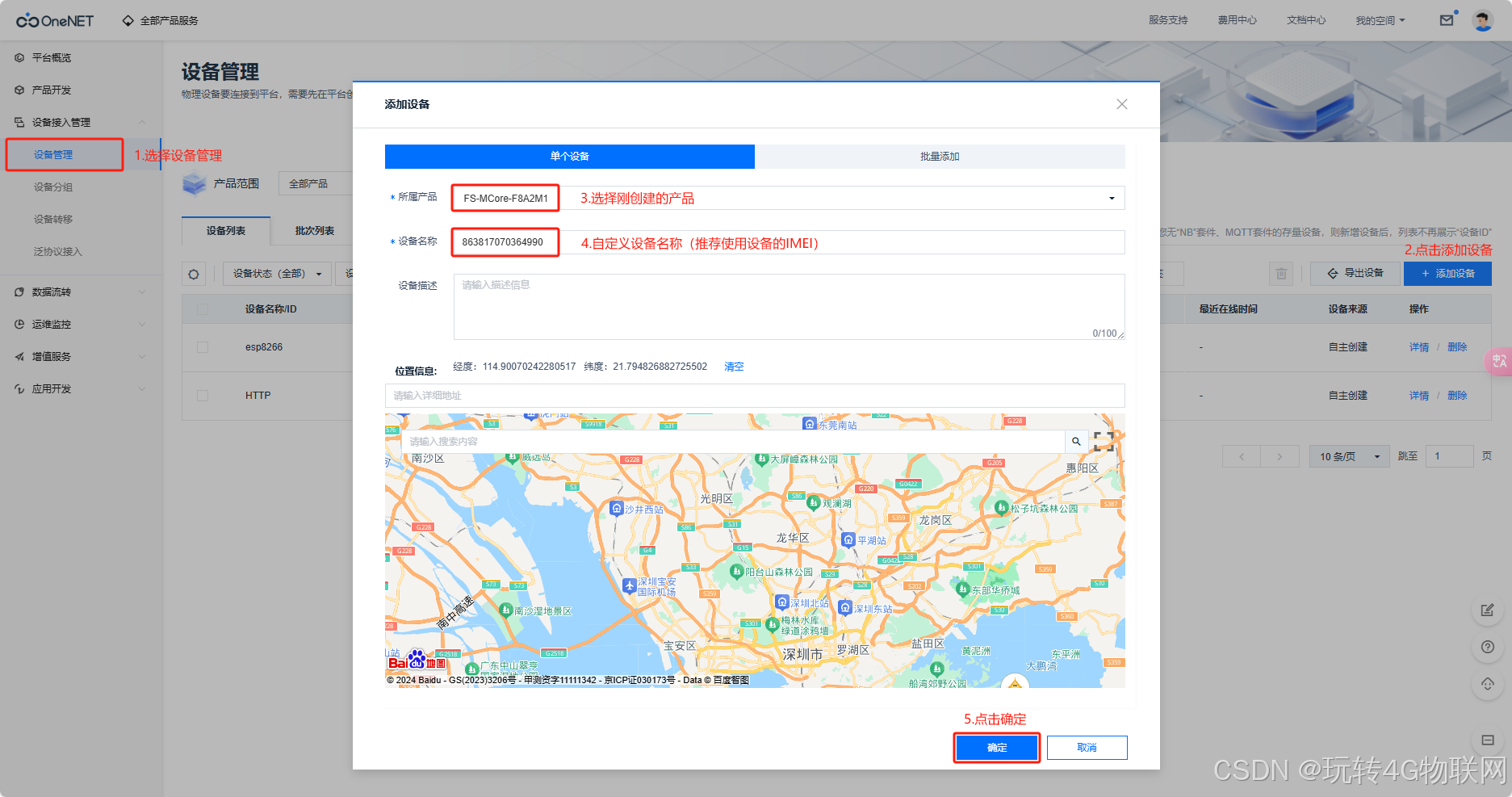Toggle map fullscreen icon
Viewport: 1512px width, 797px height.
point(1104,442)
